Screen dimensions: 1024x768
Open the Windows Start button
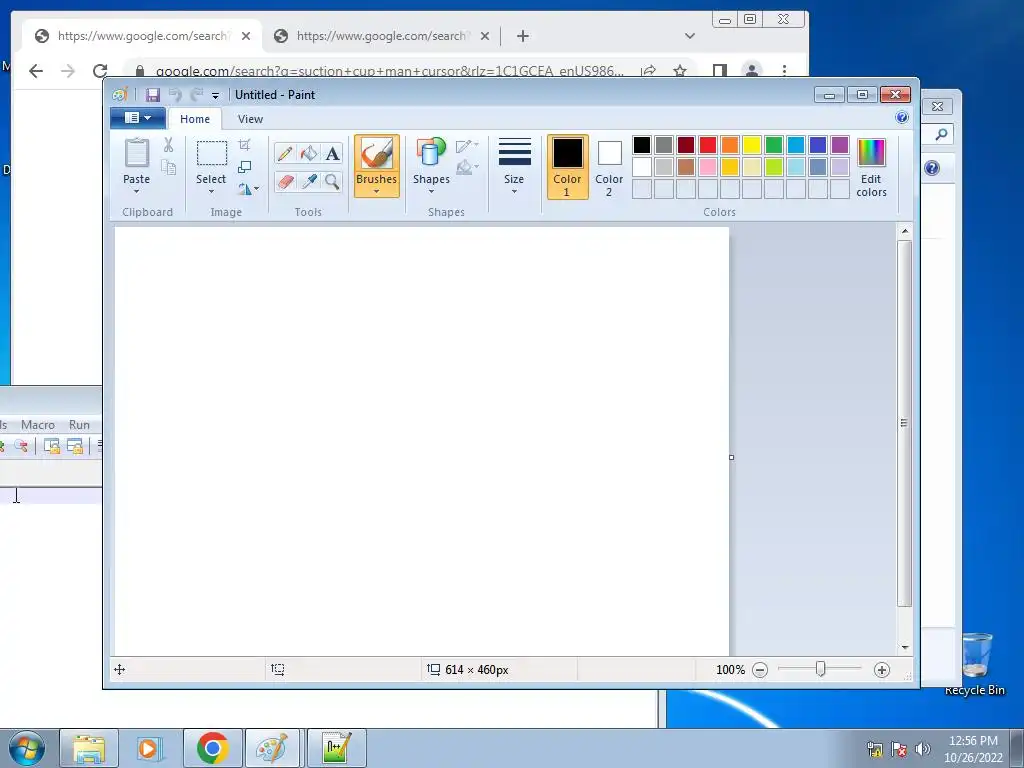point(26,748)
